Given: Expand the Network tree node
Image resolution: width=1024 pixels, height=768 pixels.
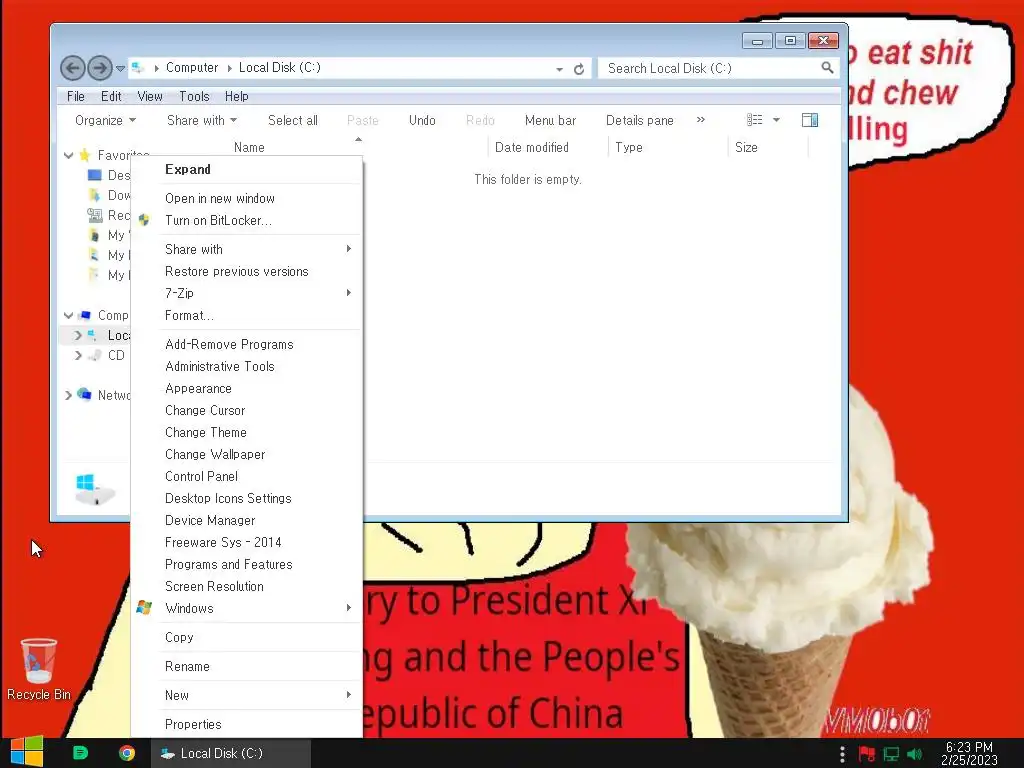Looking at the screenshot, I should (69, 395).
